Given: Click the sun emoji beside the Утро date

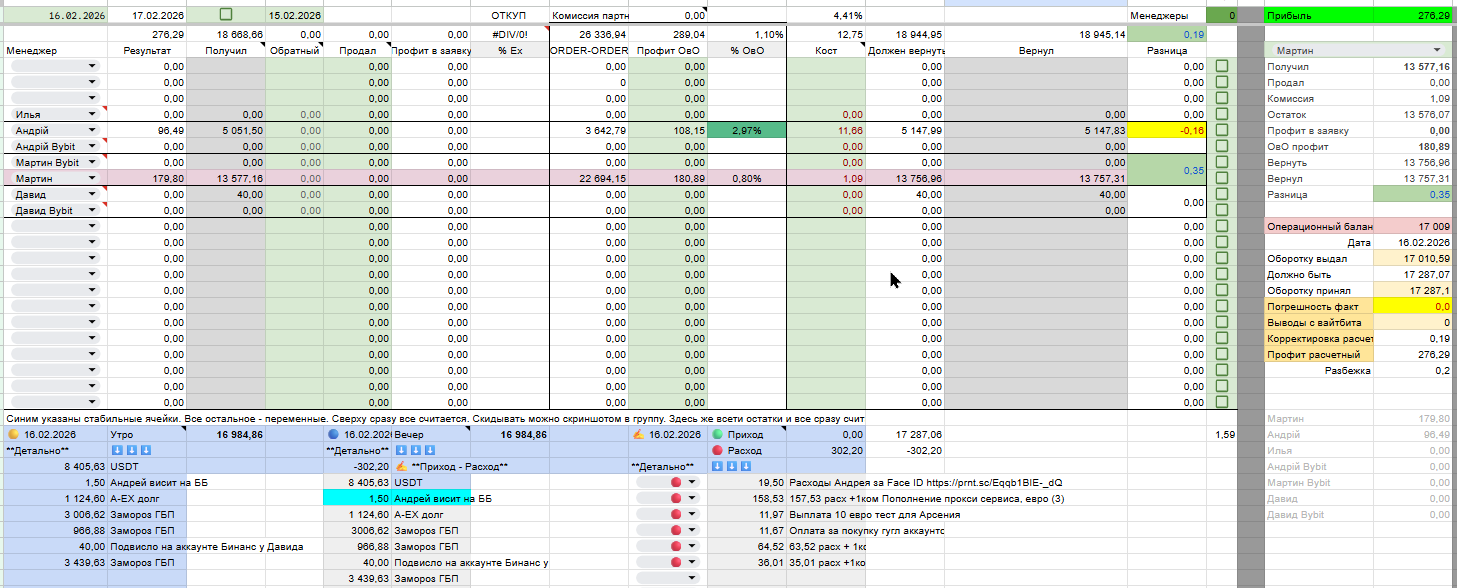Looking at the screenshot, I should pyautogui.click(x=13, y=435).
